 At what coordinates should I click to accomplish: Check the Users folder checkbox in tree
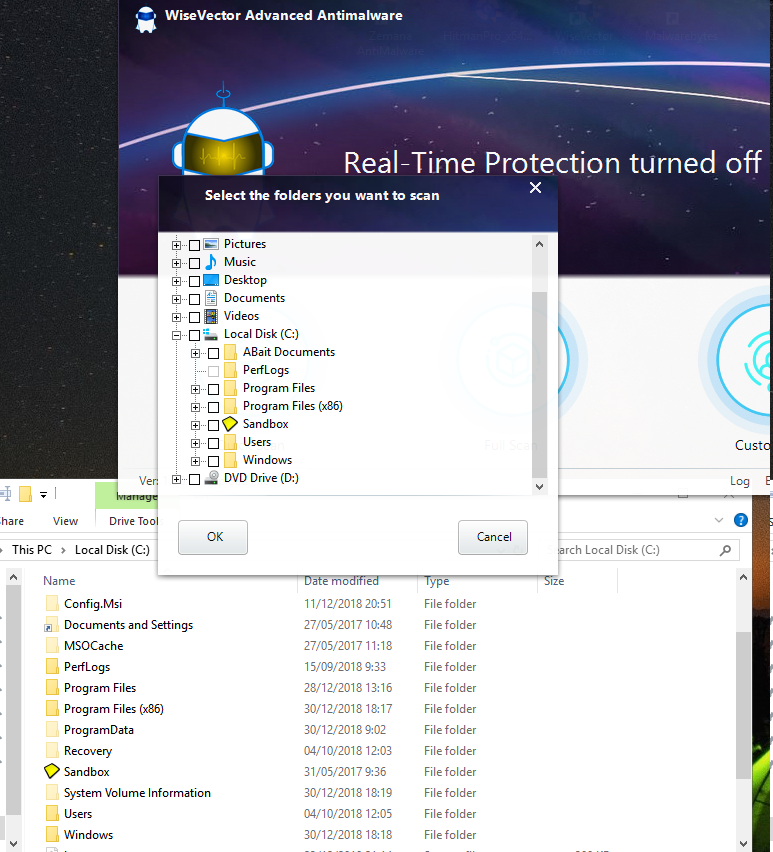213,443
